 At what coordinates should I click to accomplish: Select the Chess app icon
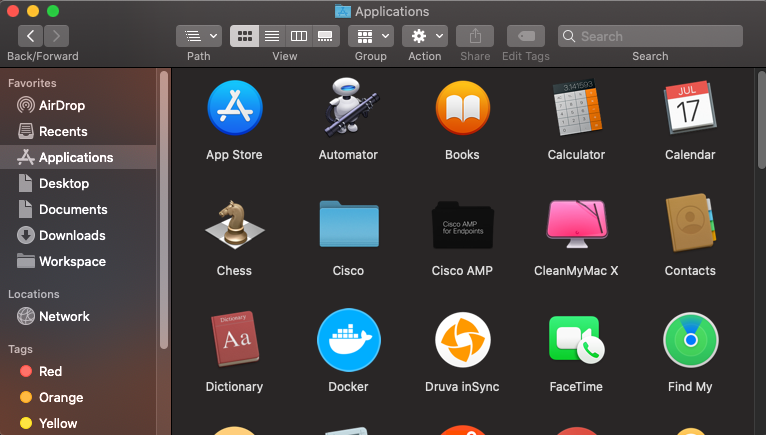(x=235, y=225)
